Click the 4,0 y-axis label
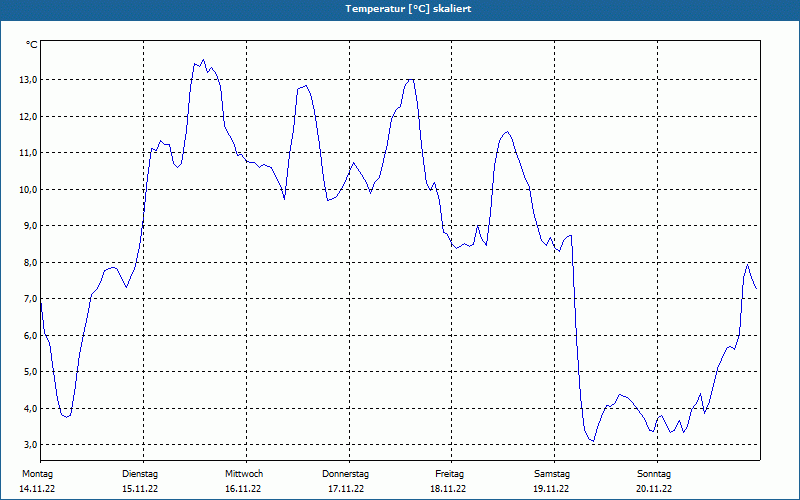 pos(31,408)
